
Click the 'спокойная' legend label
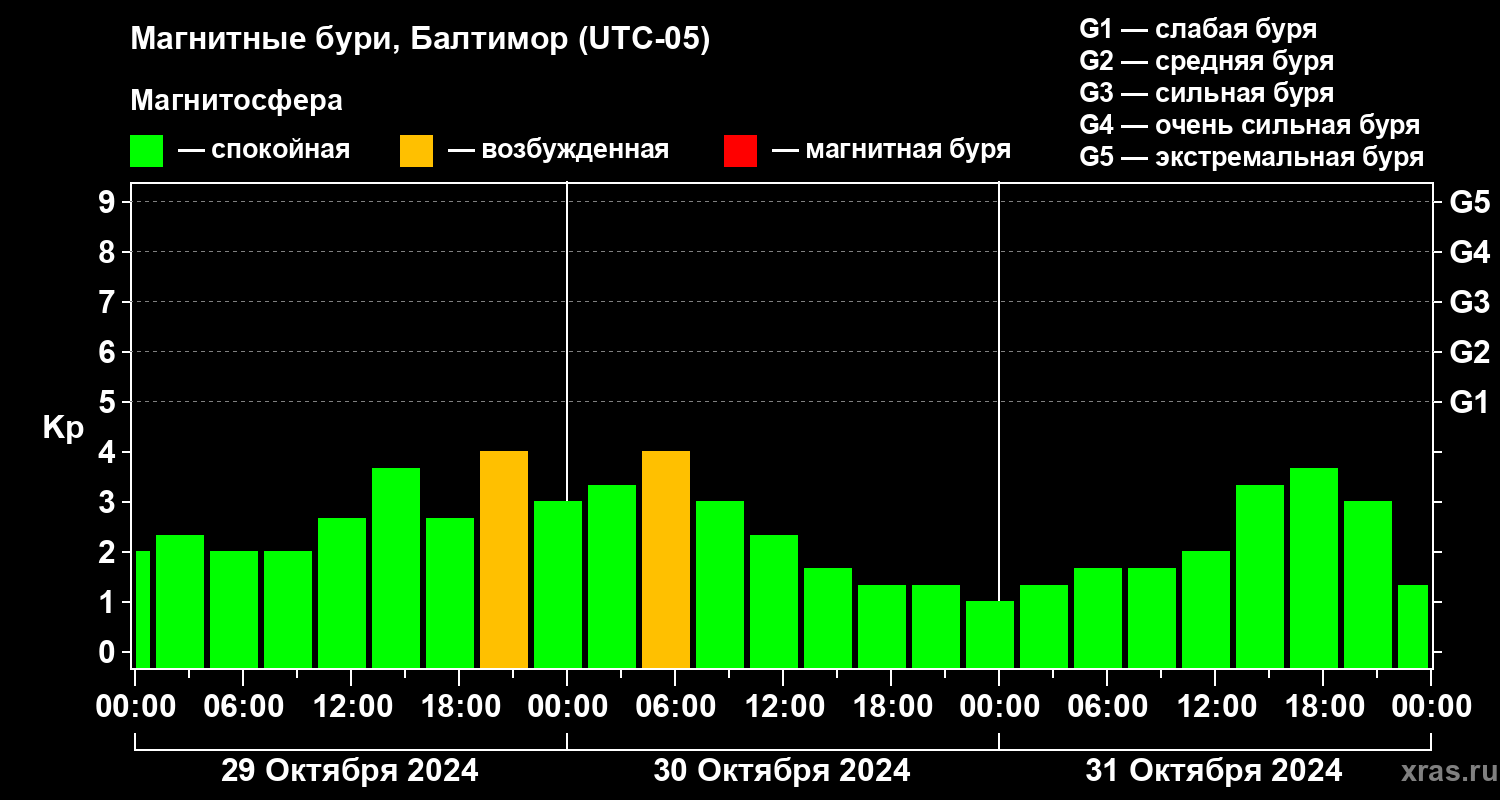click(281, 151)
